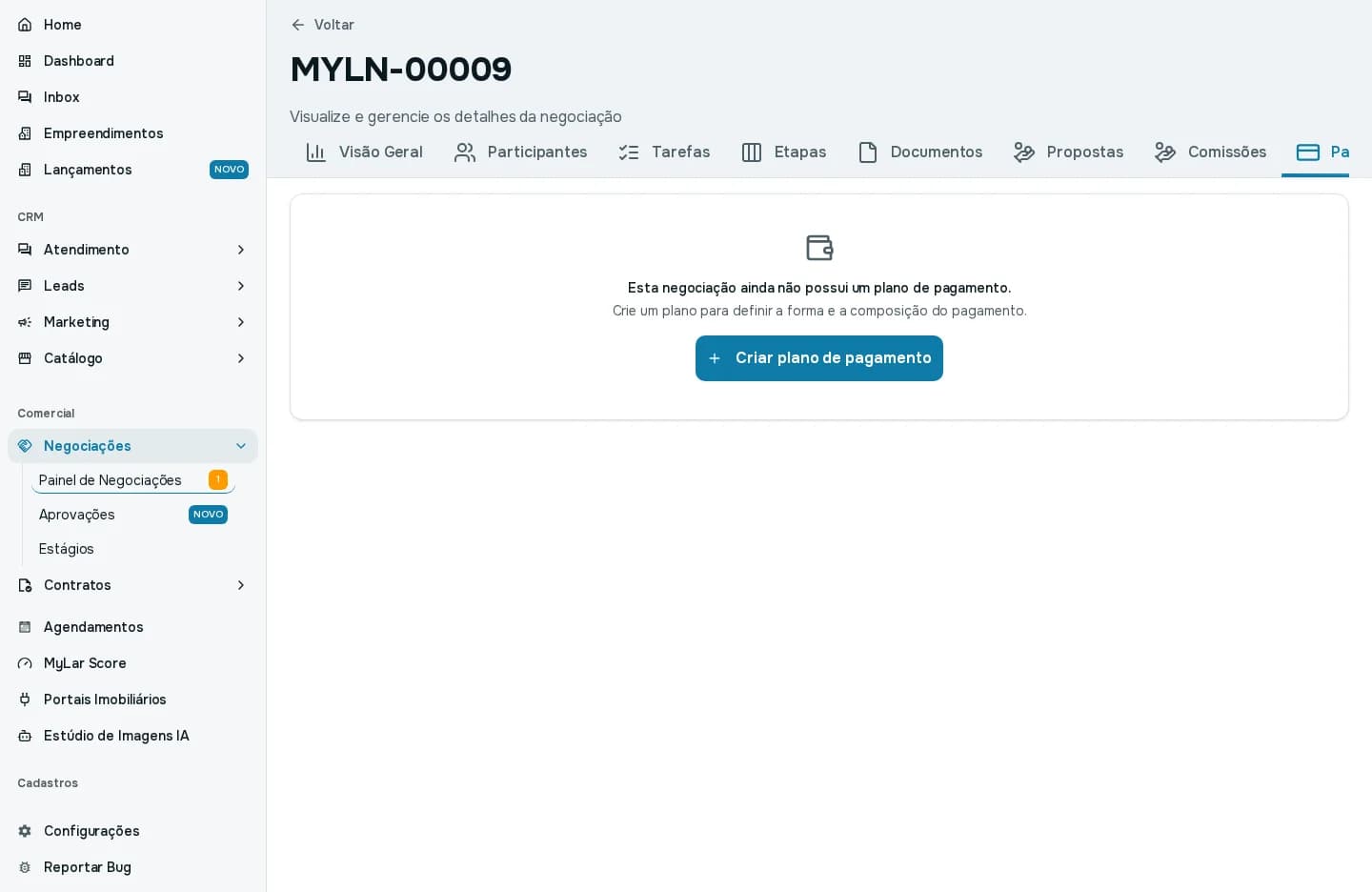
Task: Select the Documentos tab
Action: click(919, 152)
